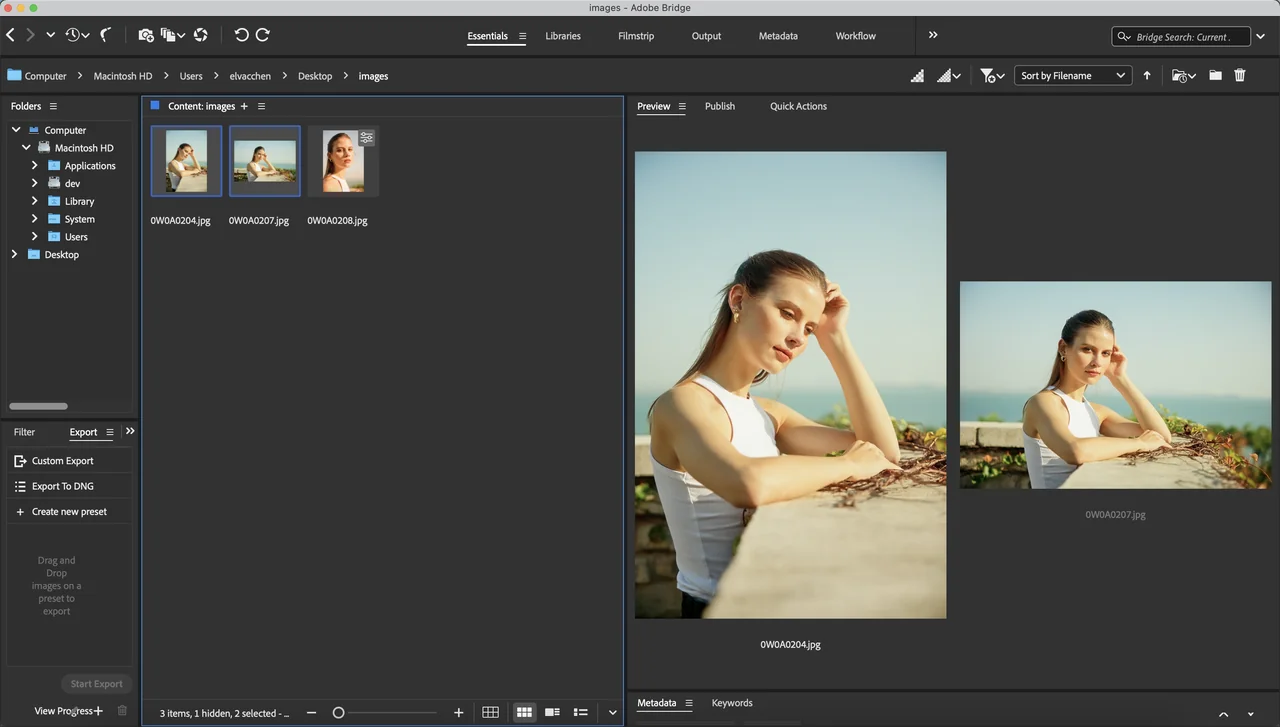Switch to the Filter tab
The height and width of the screenshot is (727, 1280).
coord(24,432)
